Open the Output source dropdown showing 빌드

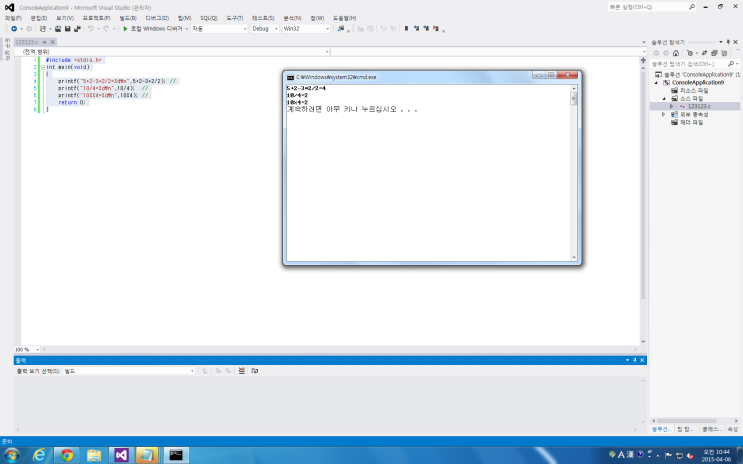[x=129, y=371]
